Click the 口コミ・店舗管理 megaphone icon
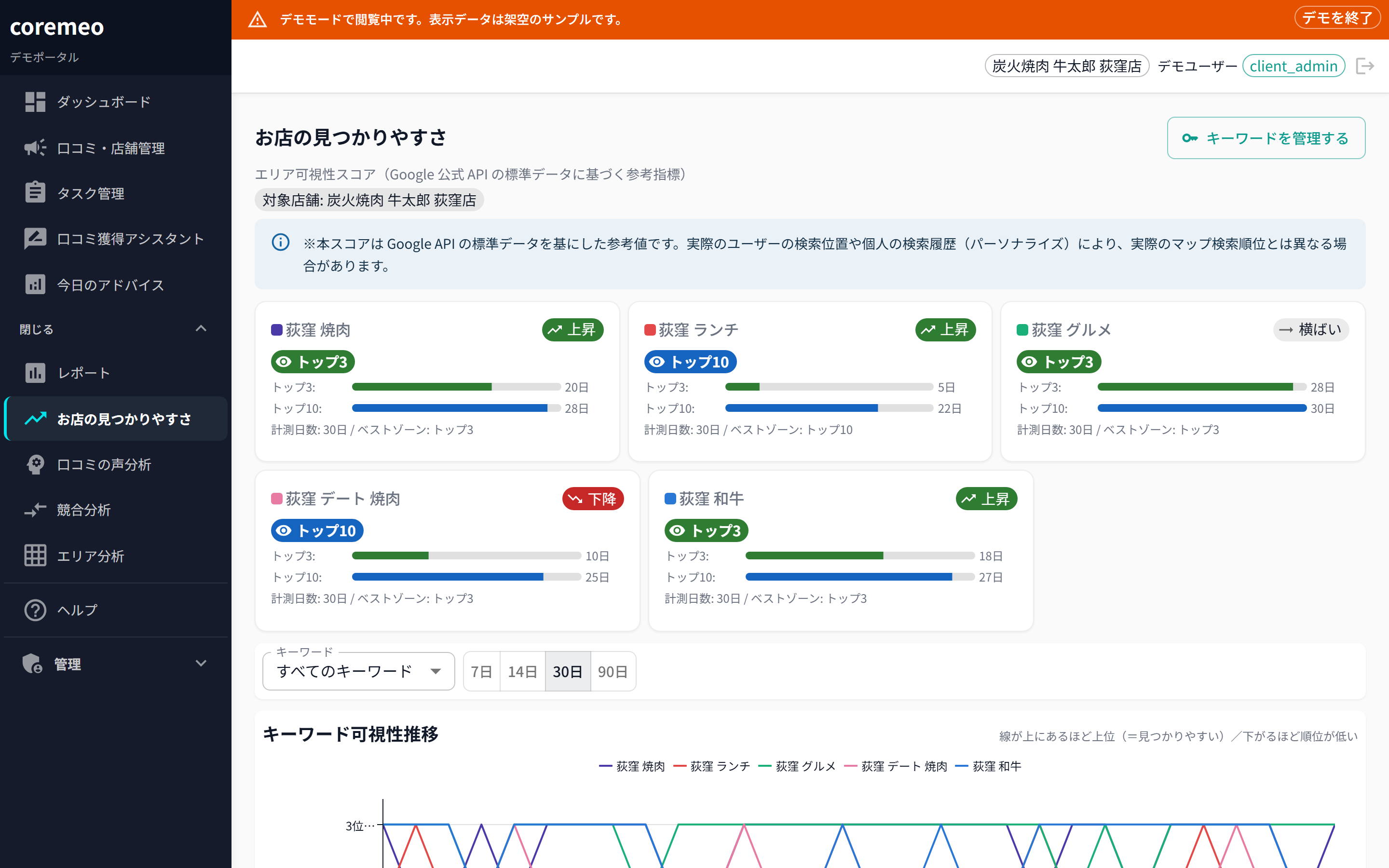 (x=35, y=148)
